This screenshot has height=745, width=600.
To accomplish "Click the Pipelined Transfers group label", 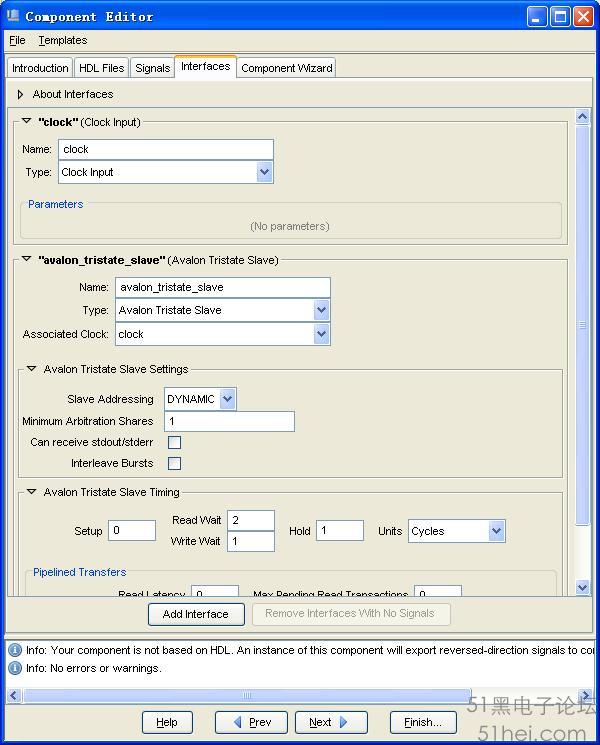I will pyautogui.click(x=79, y=572).
